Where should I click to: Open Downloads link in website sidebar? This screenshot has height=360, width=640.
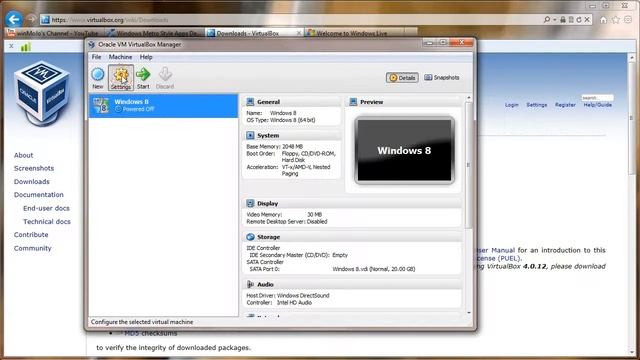31,182
